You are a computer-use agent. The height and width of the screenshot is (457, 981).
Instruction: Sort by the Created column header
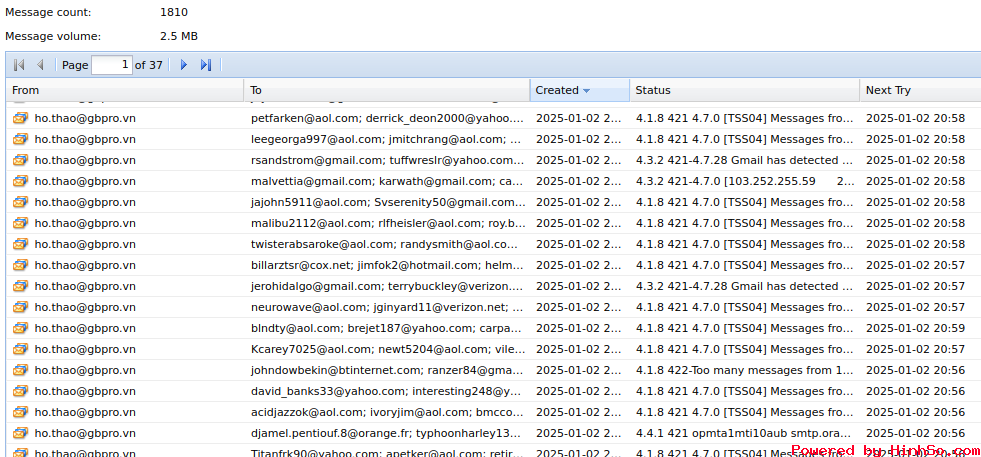point(557,90)
